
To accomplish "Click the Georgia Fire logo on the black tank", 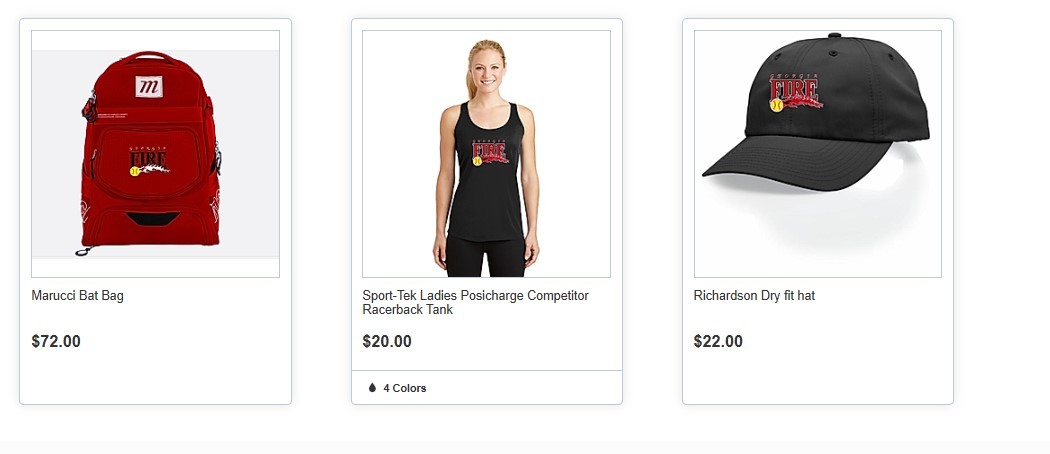I will click(490, 152).
